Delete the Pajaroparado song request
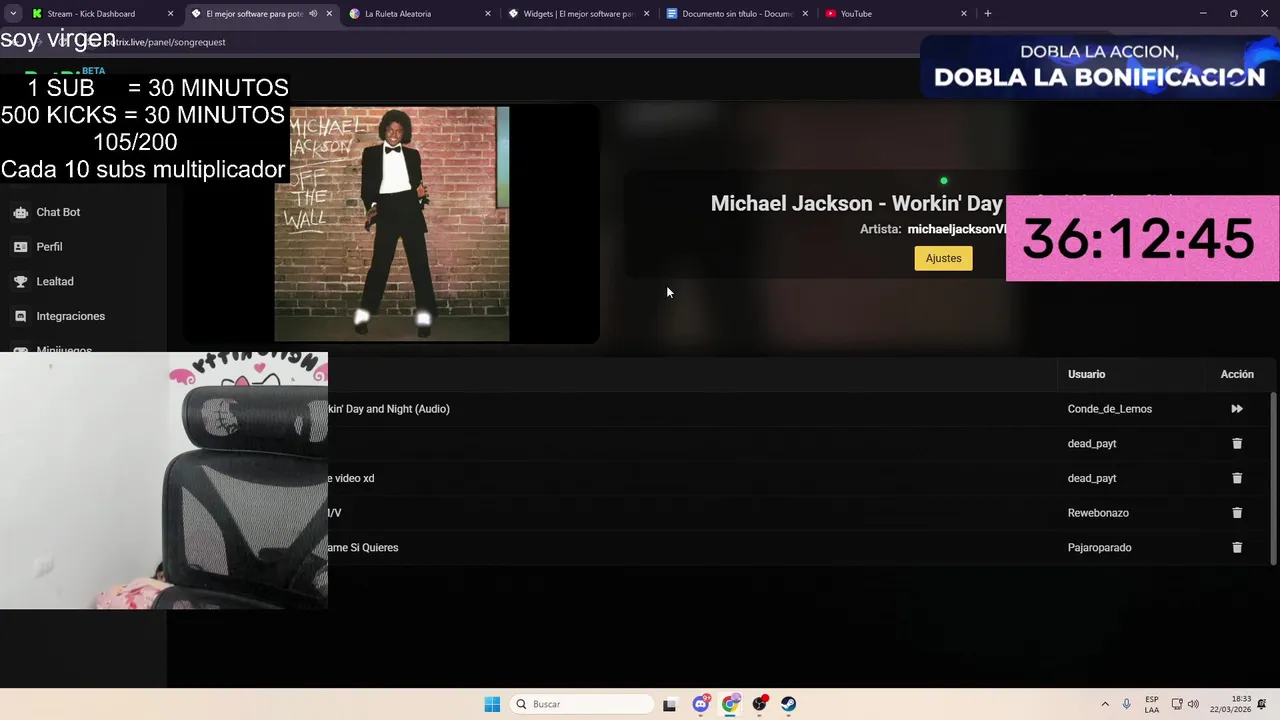The image size is (1280, 720). tap(1237, 547)
